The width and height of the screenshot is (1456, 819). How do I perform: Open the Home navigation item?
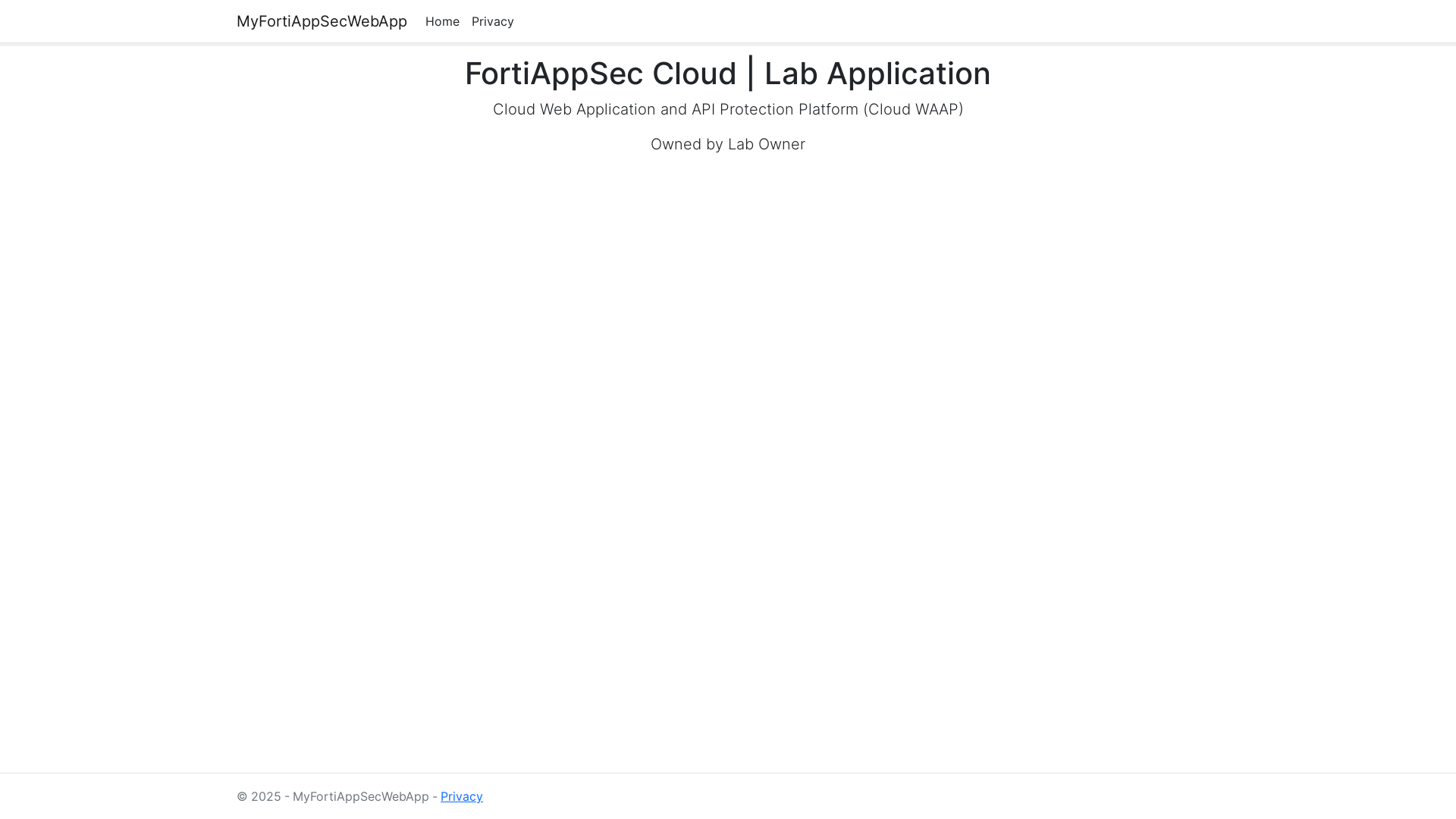click(x=442, y=22)
